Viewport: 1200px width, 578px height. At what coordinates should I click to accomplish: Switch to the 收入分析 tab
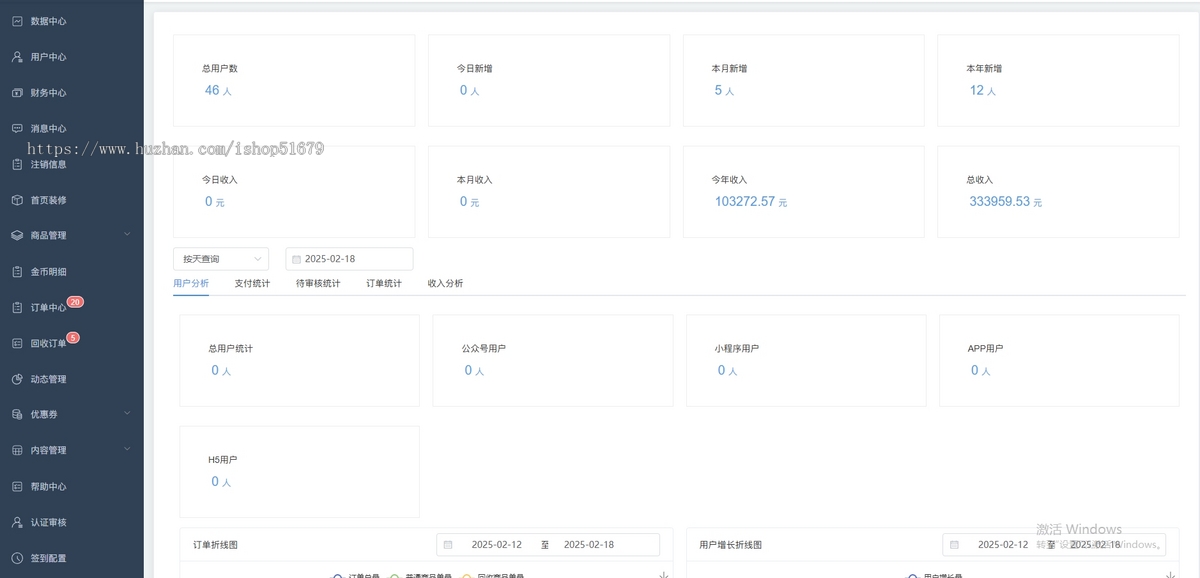(445, 284)
